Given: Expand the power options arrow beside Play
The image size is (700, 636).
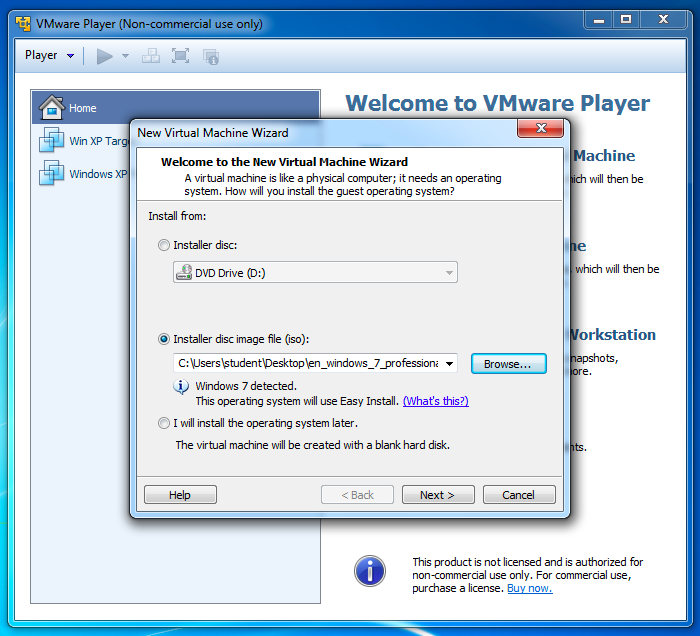Looking at the screenshot, I should click(125, 56).
